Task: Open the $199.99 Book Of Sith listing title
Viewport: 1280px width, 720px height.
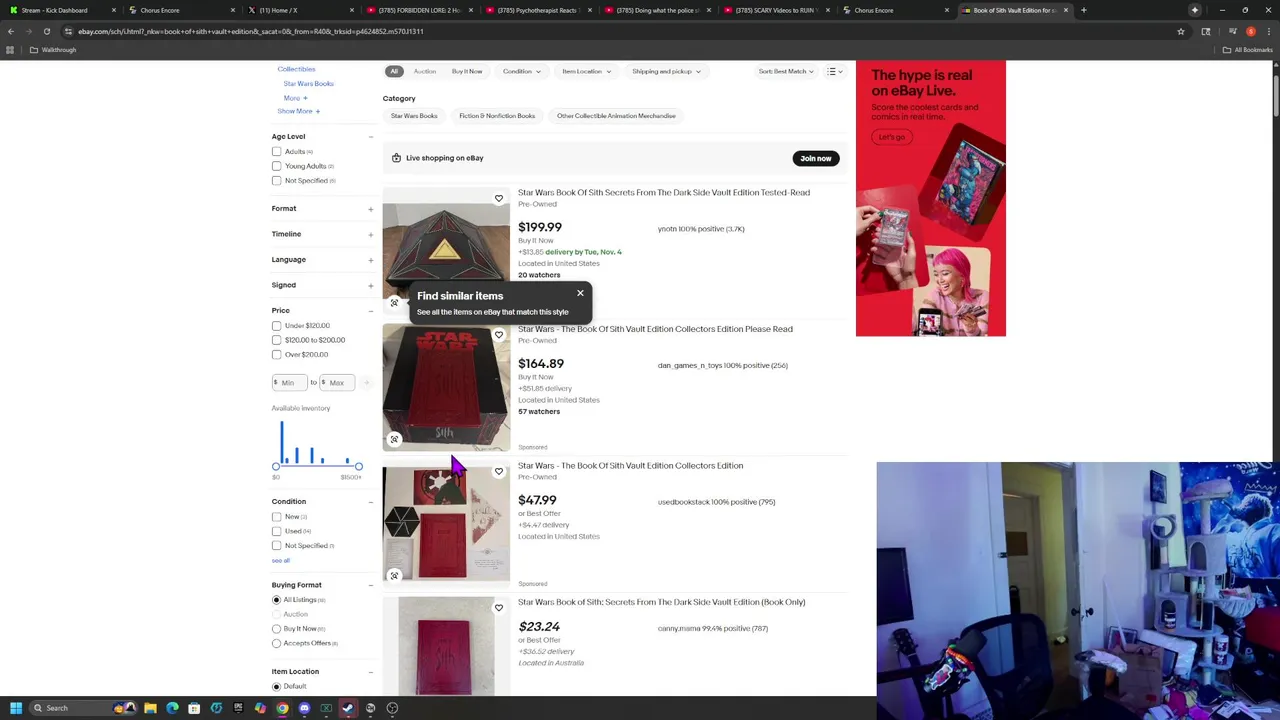Action: pyautogui.click(x=664, y=192)
